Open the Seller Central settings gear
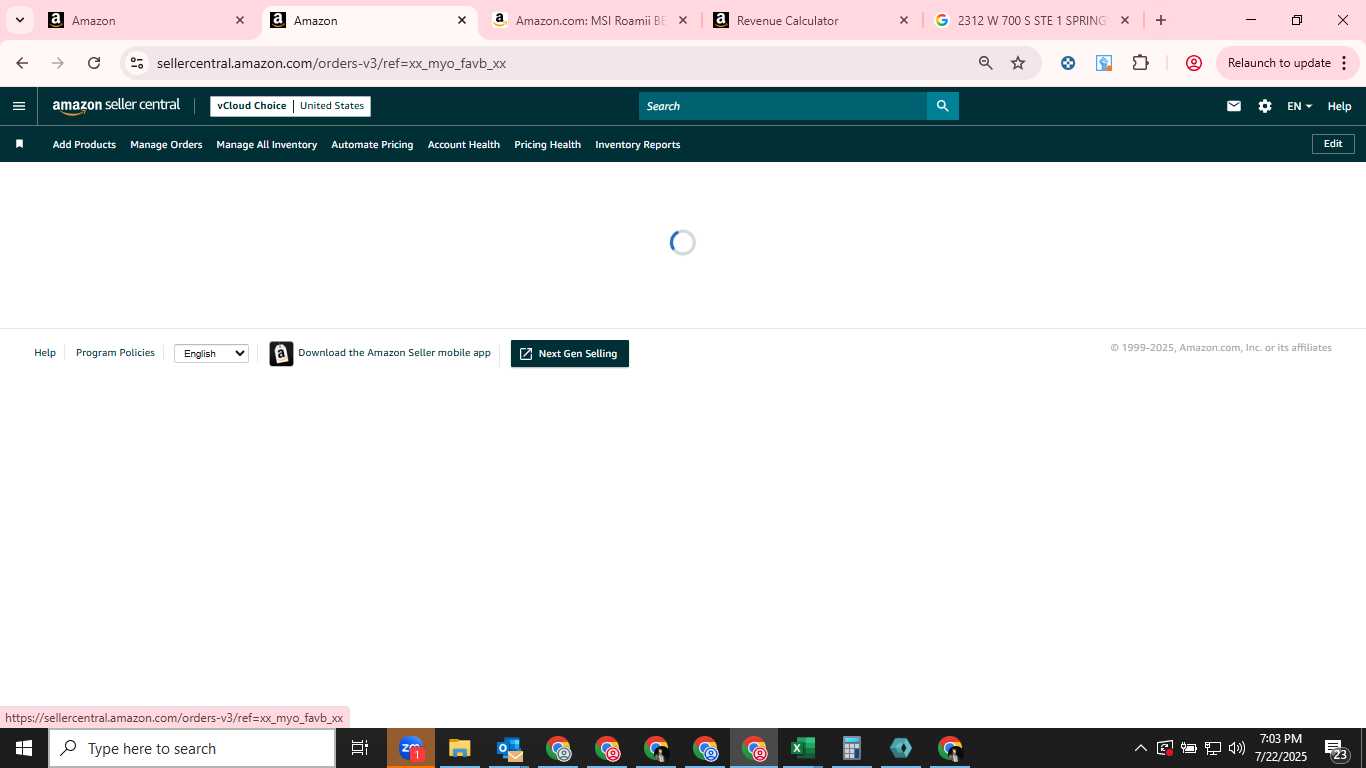Screen dimensions: 1366x768 pyautogui.click(x=1265, y=106)
